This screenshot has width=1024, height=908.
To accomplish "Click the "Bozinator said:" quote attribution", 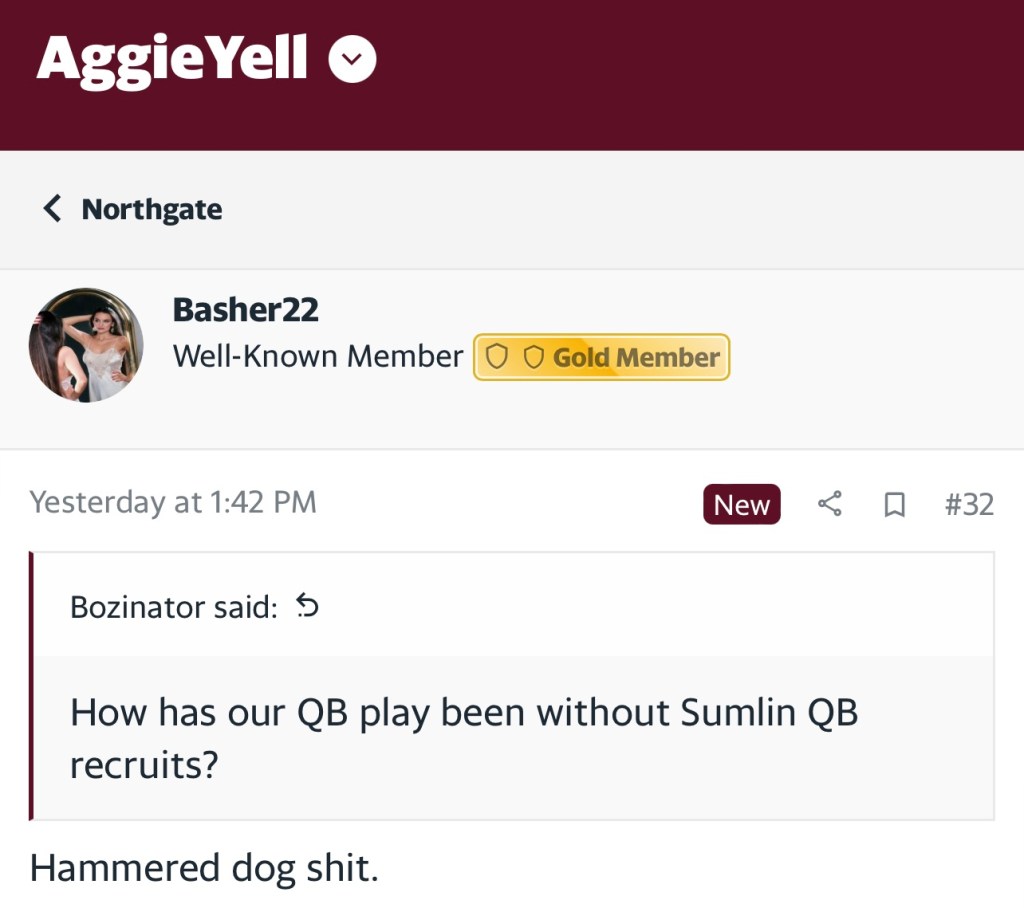I will (174, 607).
